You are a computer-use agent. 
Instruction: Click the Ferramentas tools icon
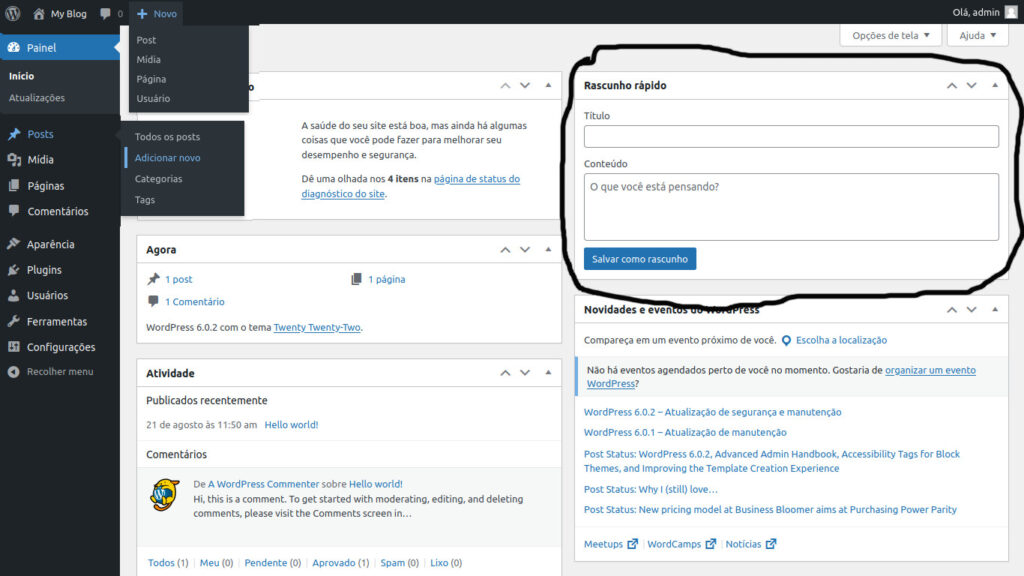tap(16, 321)
